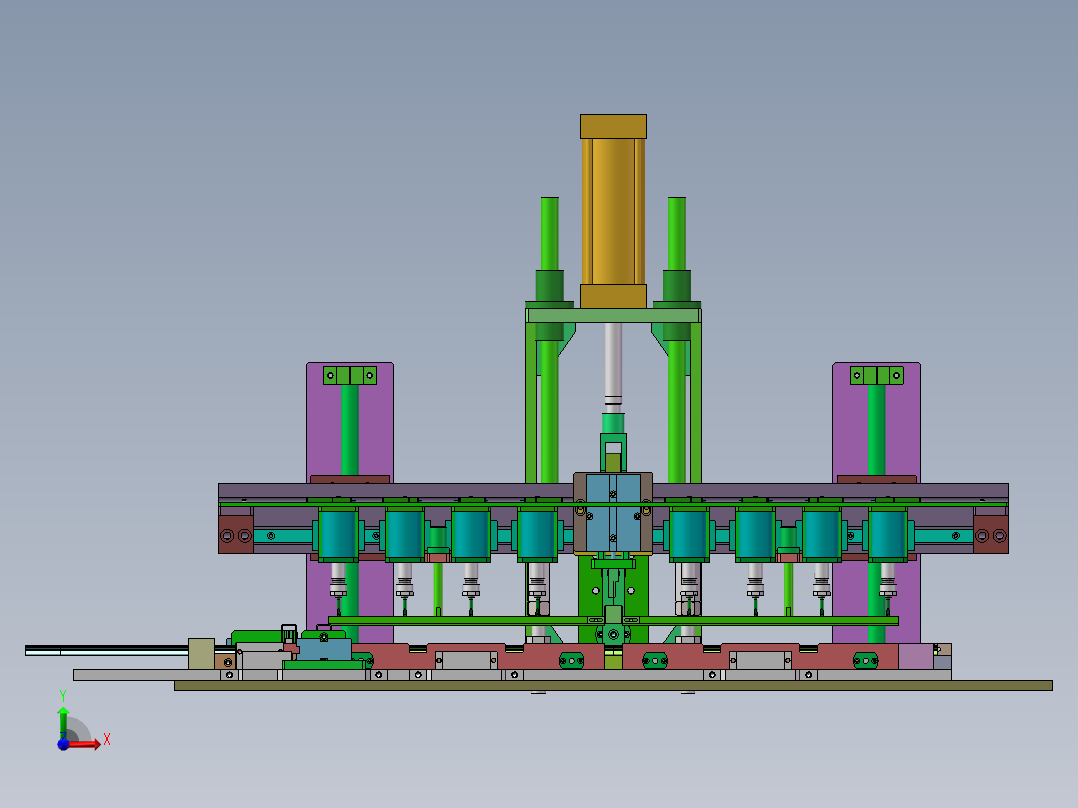The image size is (1078, 808).
Task: Select the right dark-red end block with bolts
Action: point(991,535)
